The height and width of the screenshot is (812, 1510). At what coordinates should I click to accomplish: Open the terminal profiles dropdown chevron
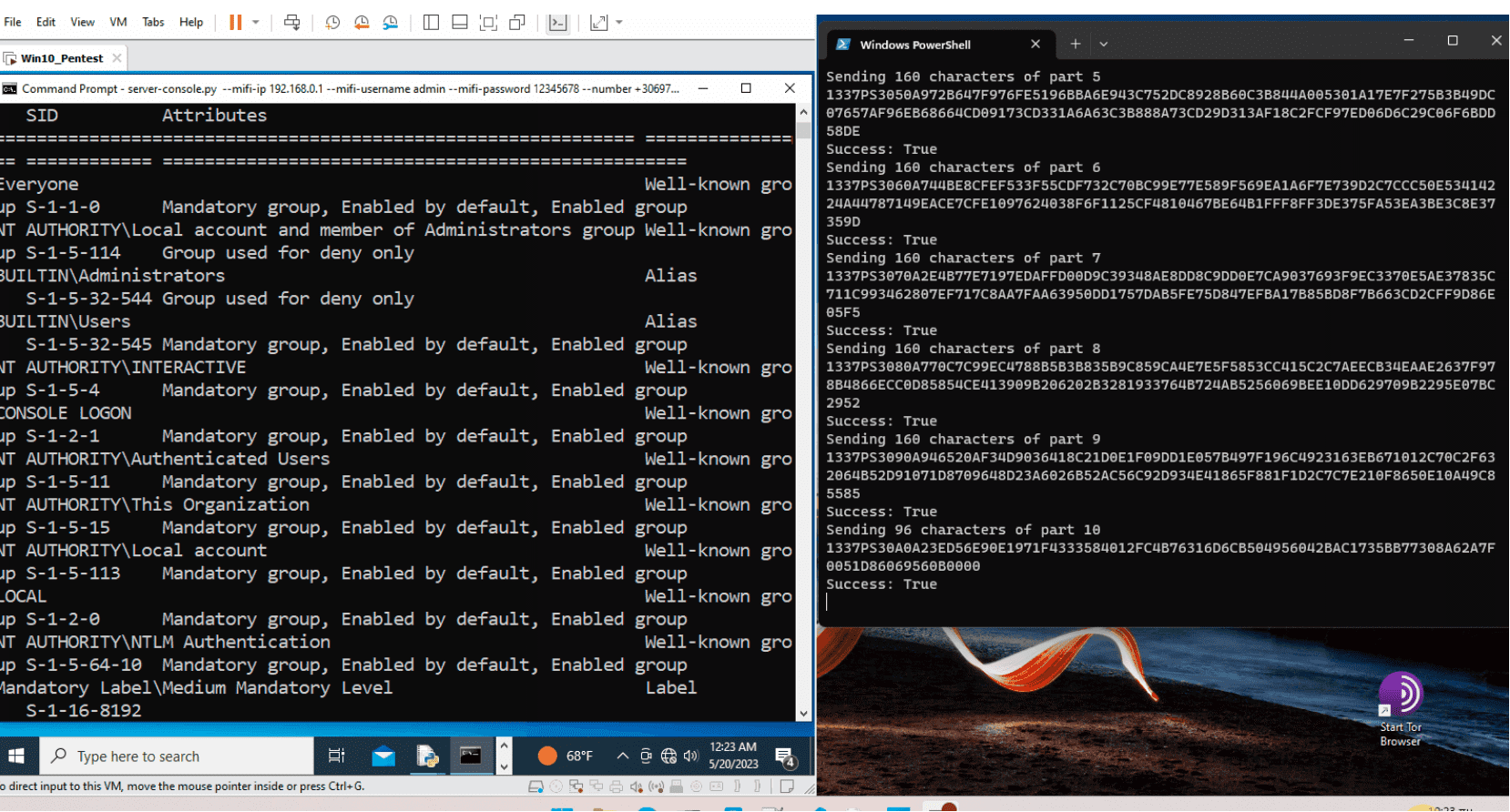click(1104, 44)
